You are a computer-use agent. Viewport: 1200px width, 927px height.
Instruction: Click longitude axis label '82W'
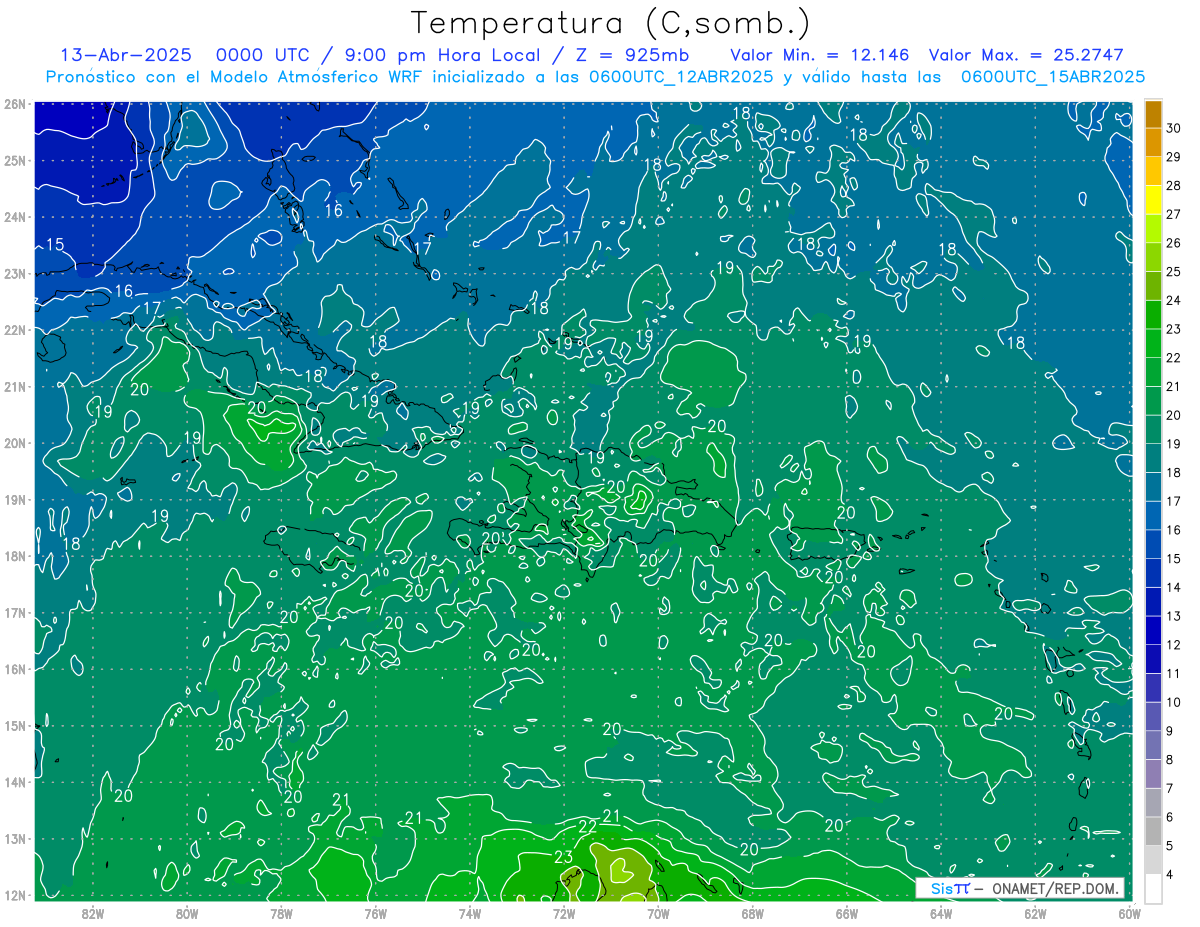(x=93, y=912)
